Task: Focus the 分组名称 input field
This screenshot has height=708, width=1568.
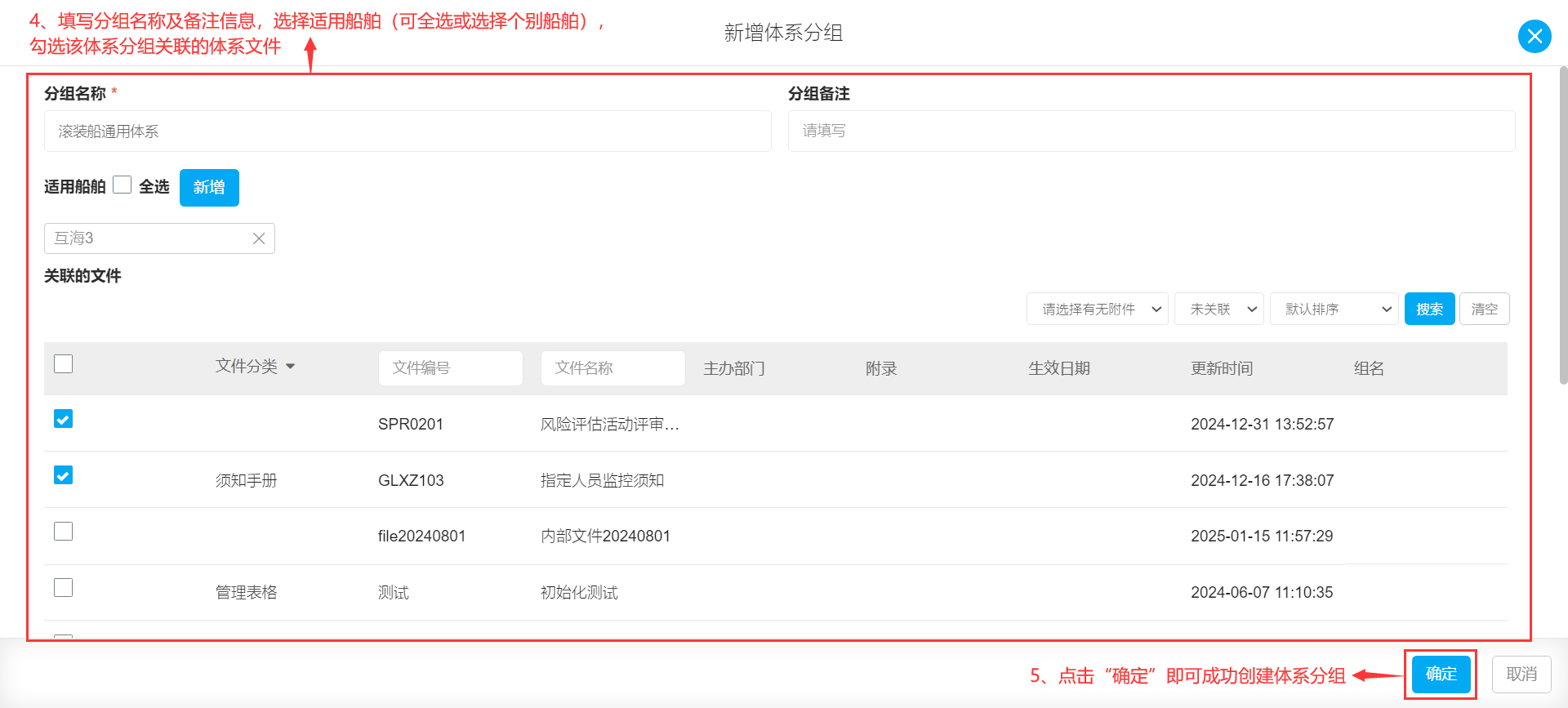Action: click(x=408, y=131)
